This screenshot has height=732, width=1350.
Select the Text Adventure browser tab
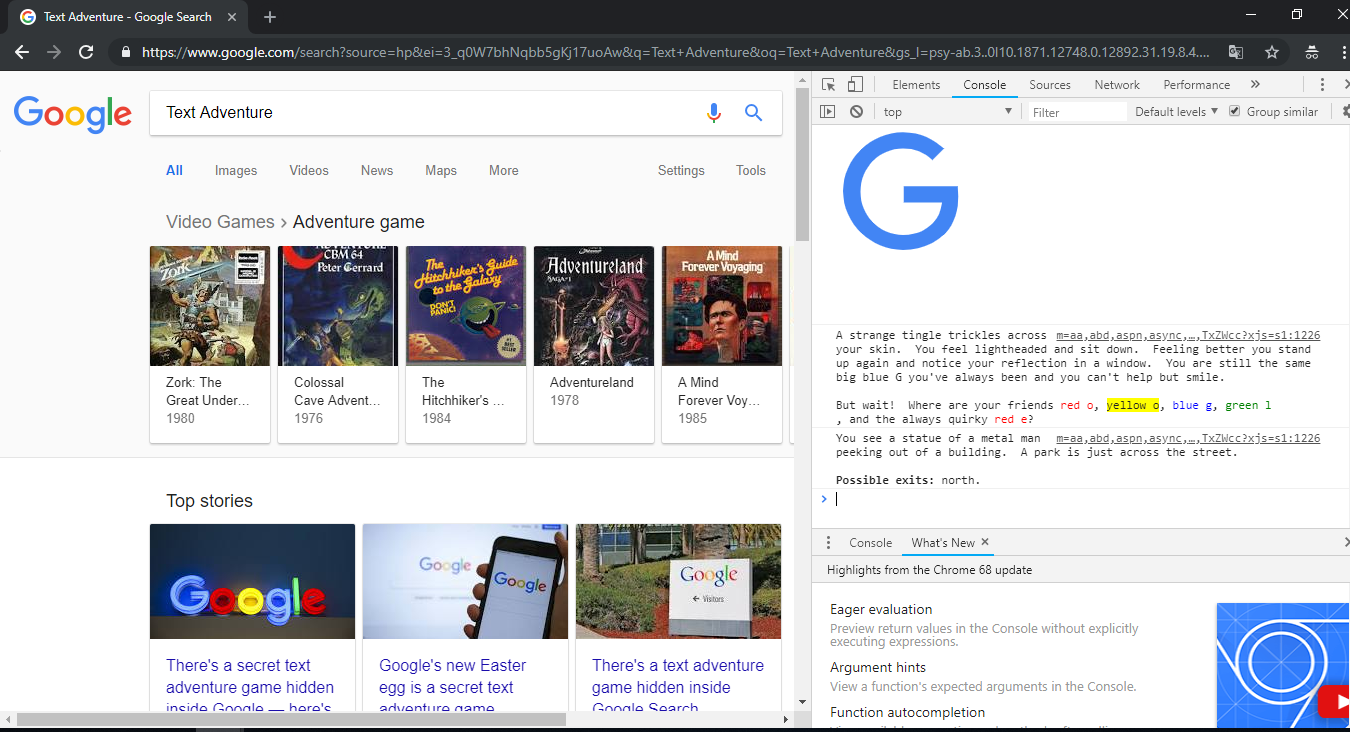tap(127, 17)
